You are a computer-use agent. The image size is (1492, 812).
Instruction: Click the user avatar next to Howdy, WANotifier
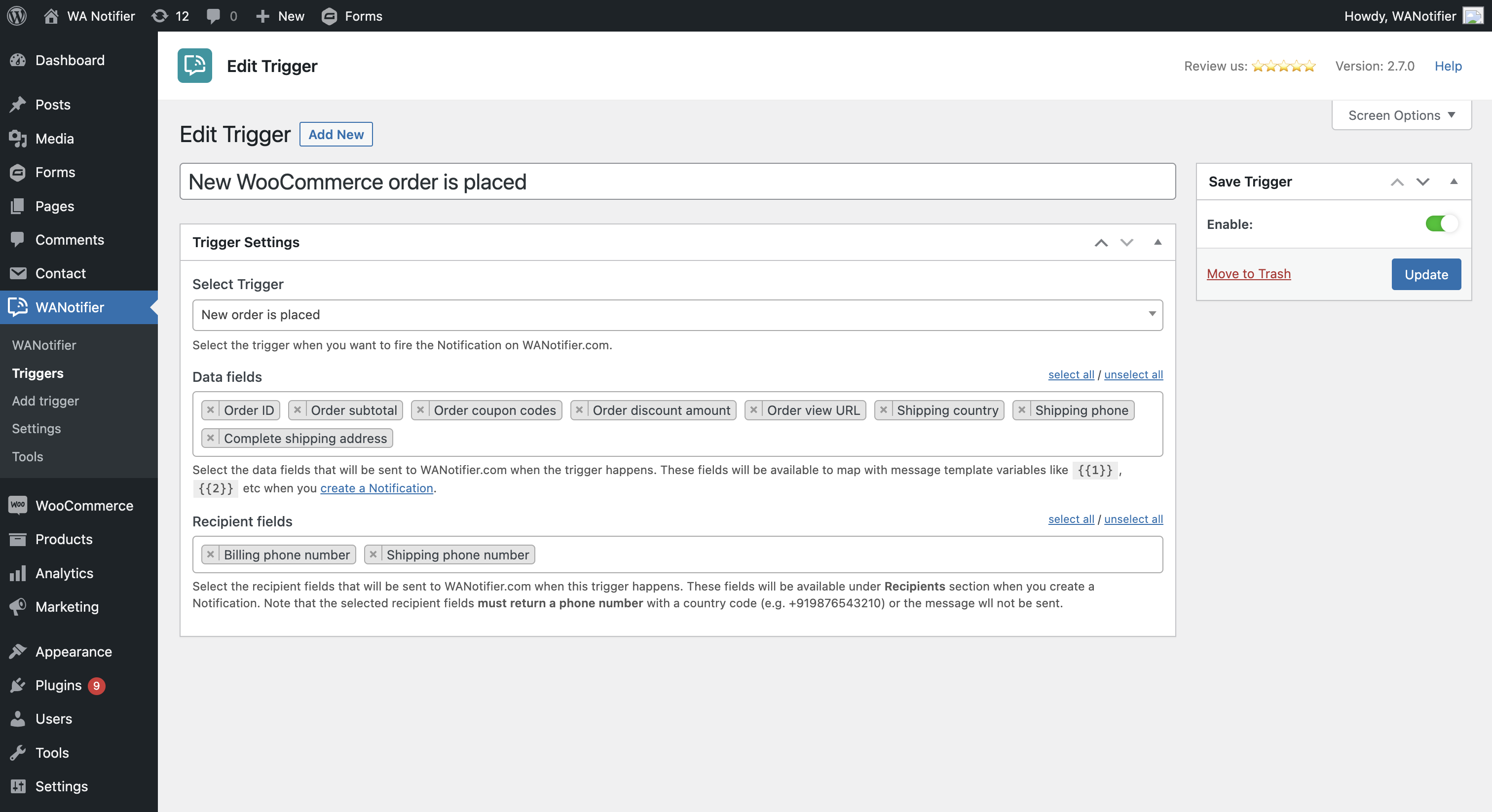coord(1473,16)
